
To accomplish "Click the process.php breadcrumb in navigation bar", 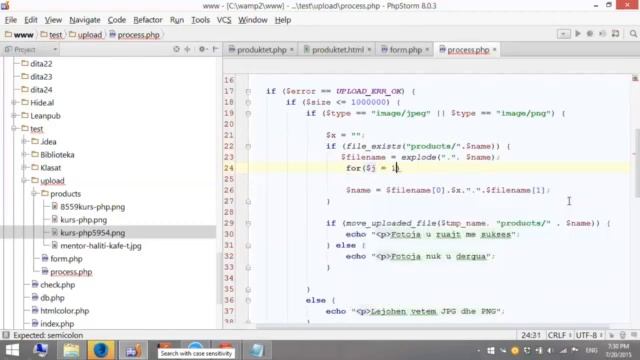I will [134, 35].
